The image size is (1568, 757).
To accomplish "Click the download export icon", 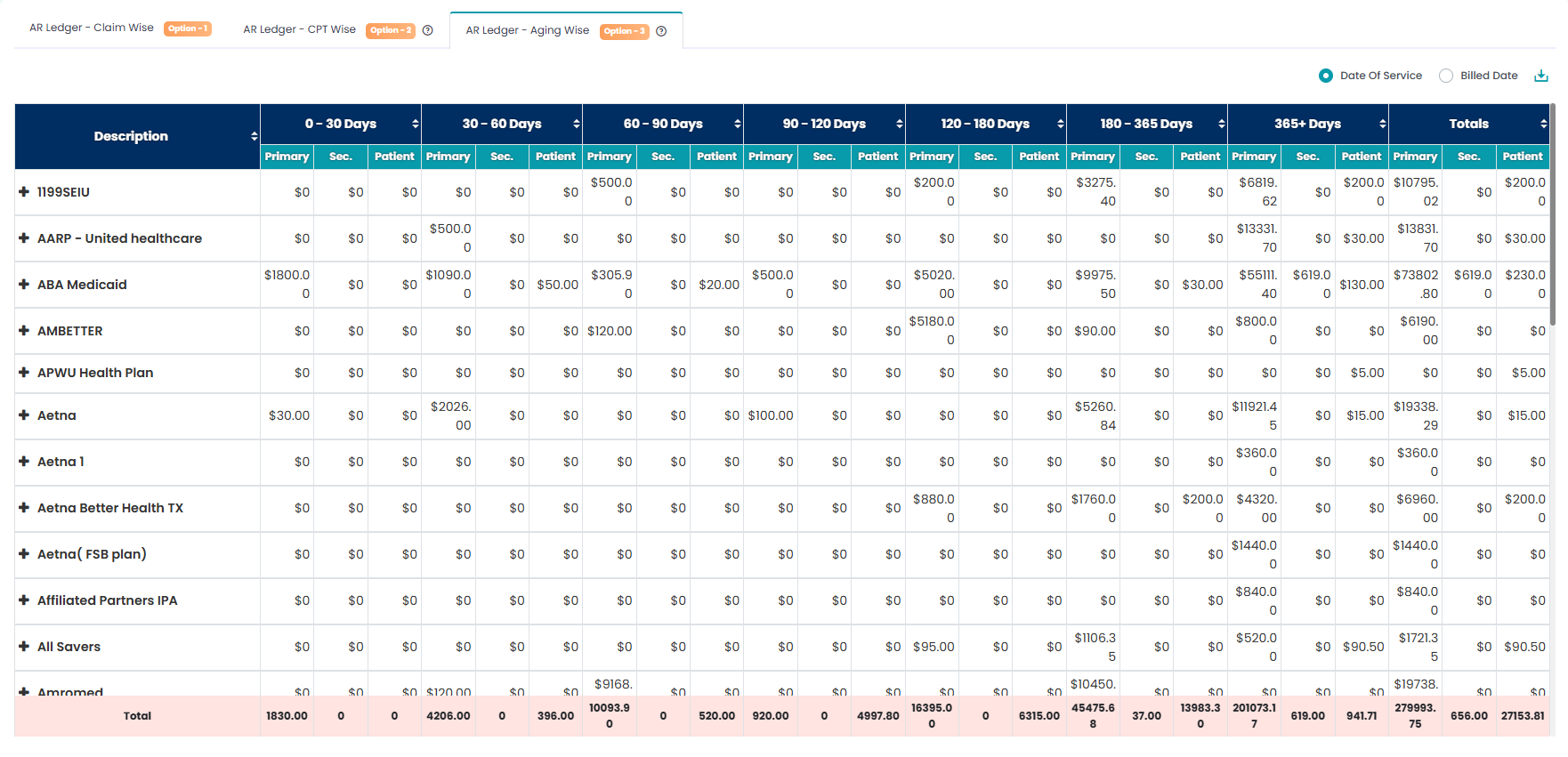I will coord(1541,76).
